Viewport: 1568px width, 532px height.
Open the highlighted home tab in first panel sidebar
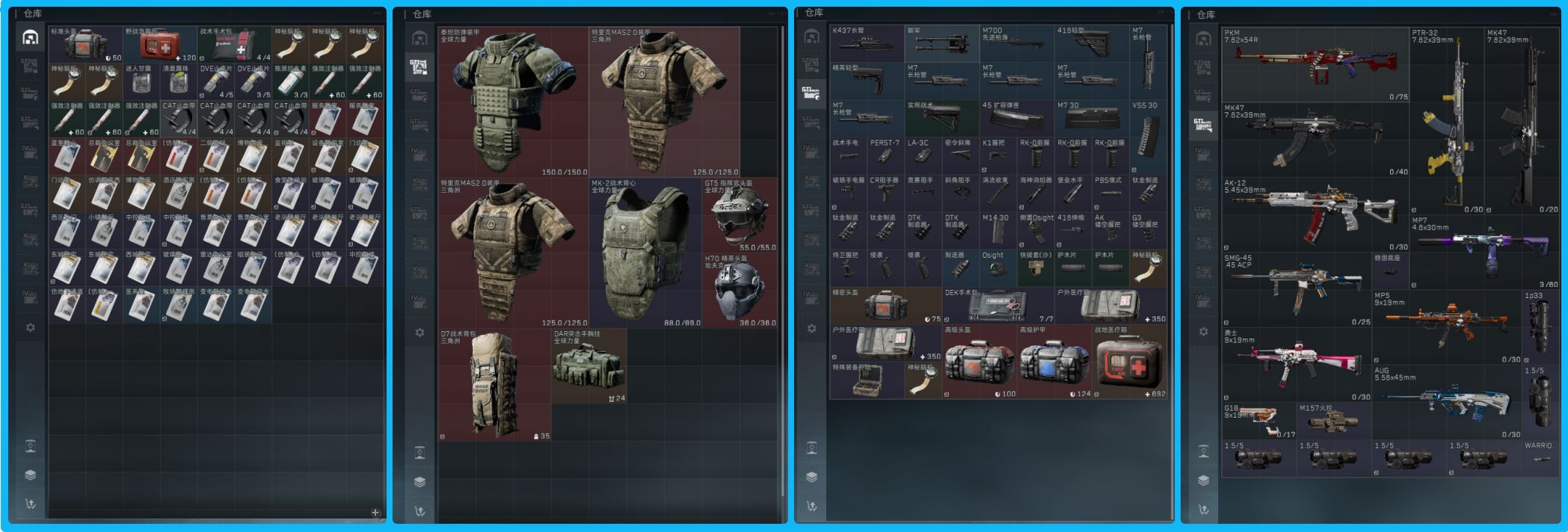point(31,37)
